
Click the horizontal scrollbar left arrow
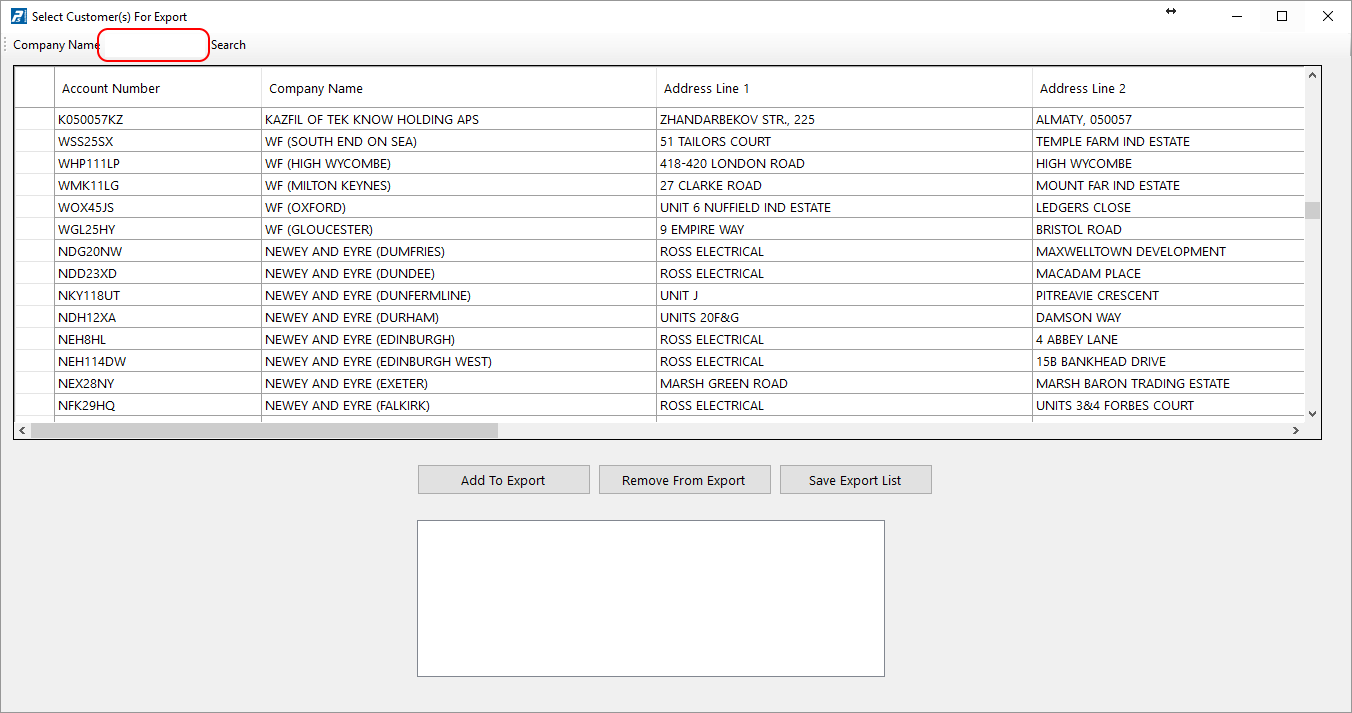tap(22, 430)
